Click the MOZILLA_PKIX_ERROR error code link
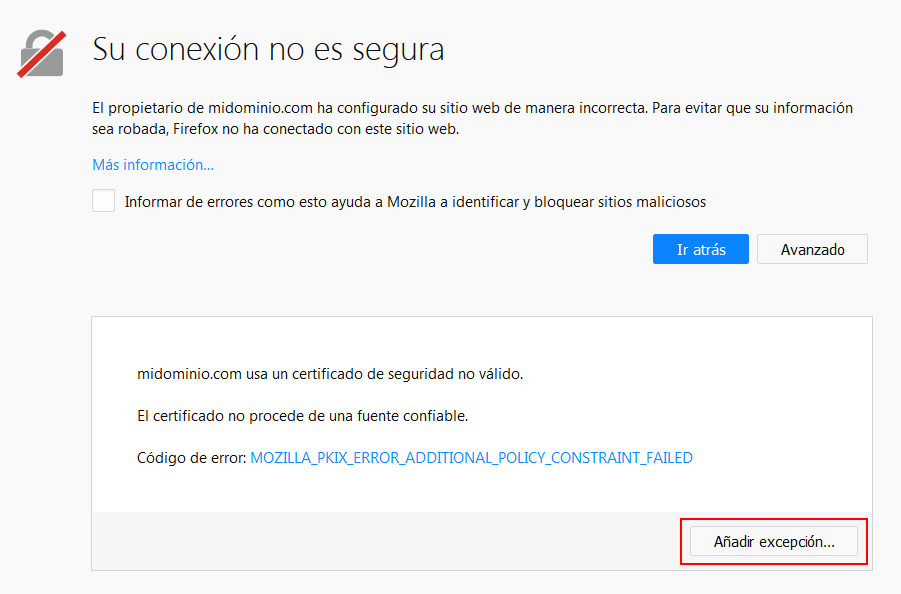Screen dimensions: 901x594 coord(471,458)
